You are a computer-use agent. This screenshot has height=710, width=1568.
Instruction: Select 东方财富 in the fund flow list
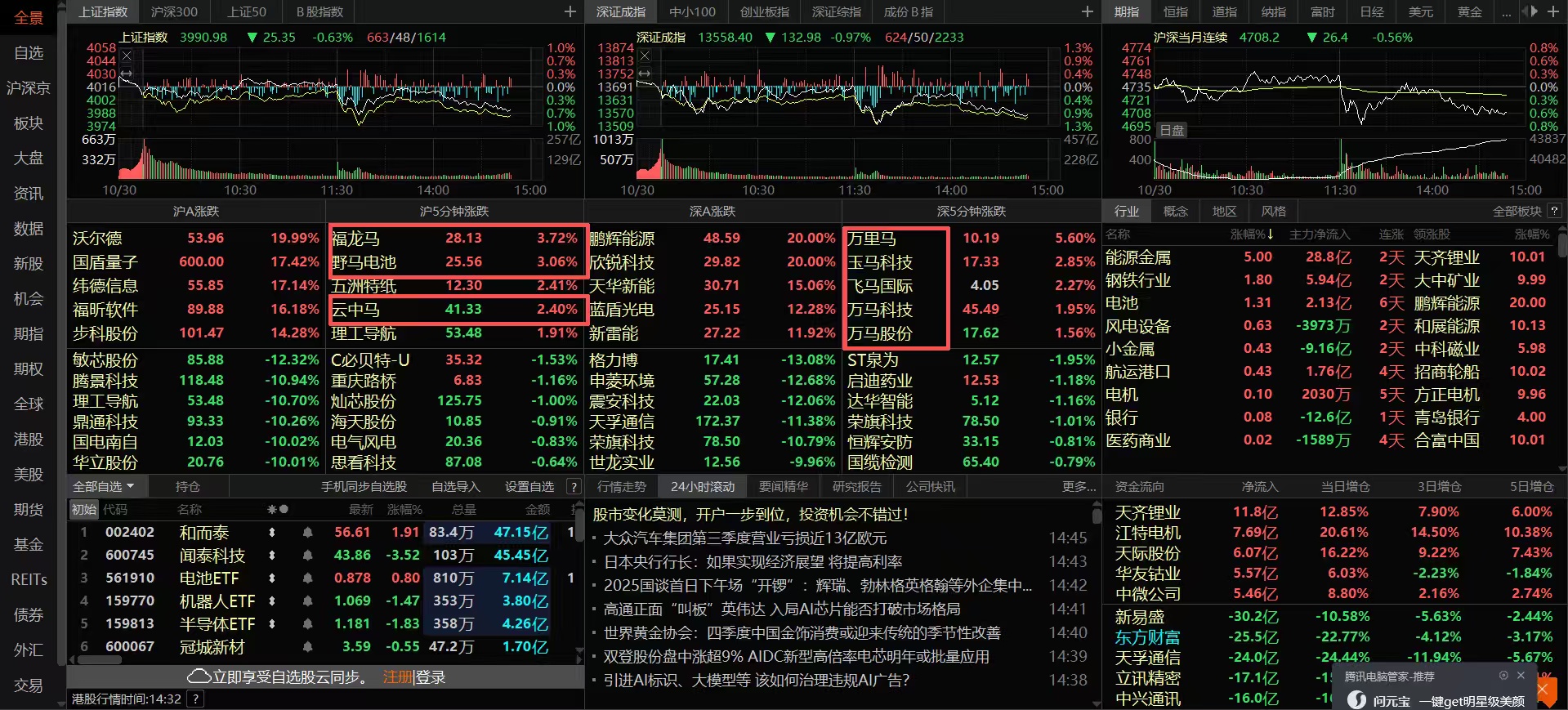[1147, 636]
